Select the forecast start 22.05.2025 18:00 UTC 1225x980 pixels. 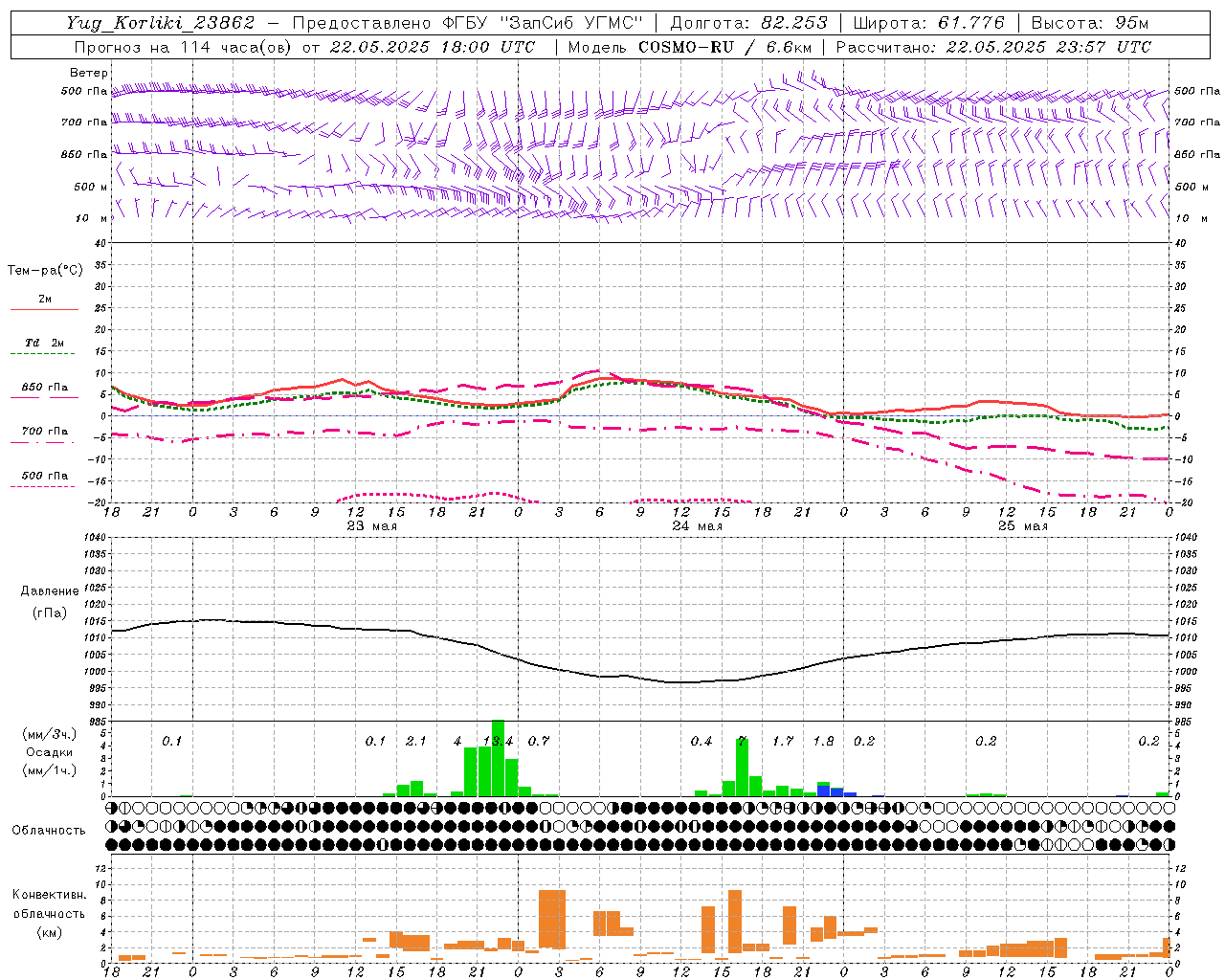tap(432, 47)
